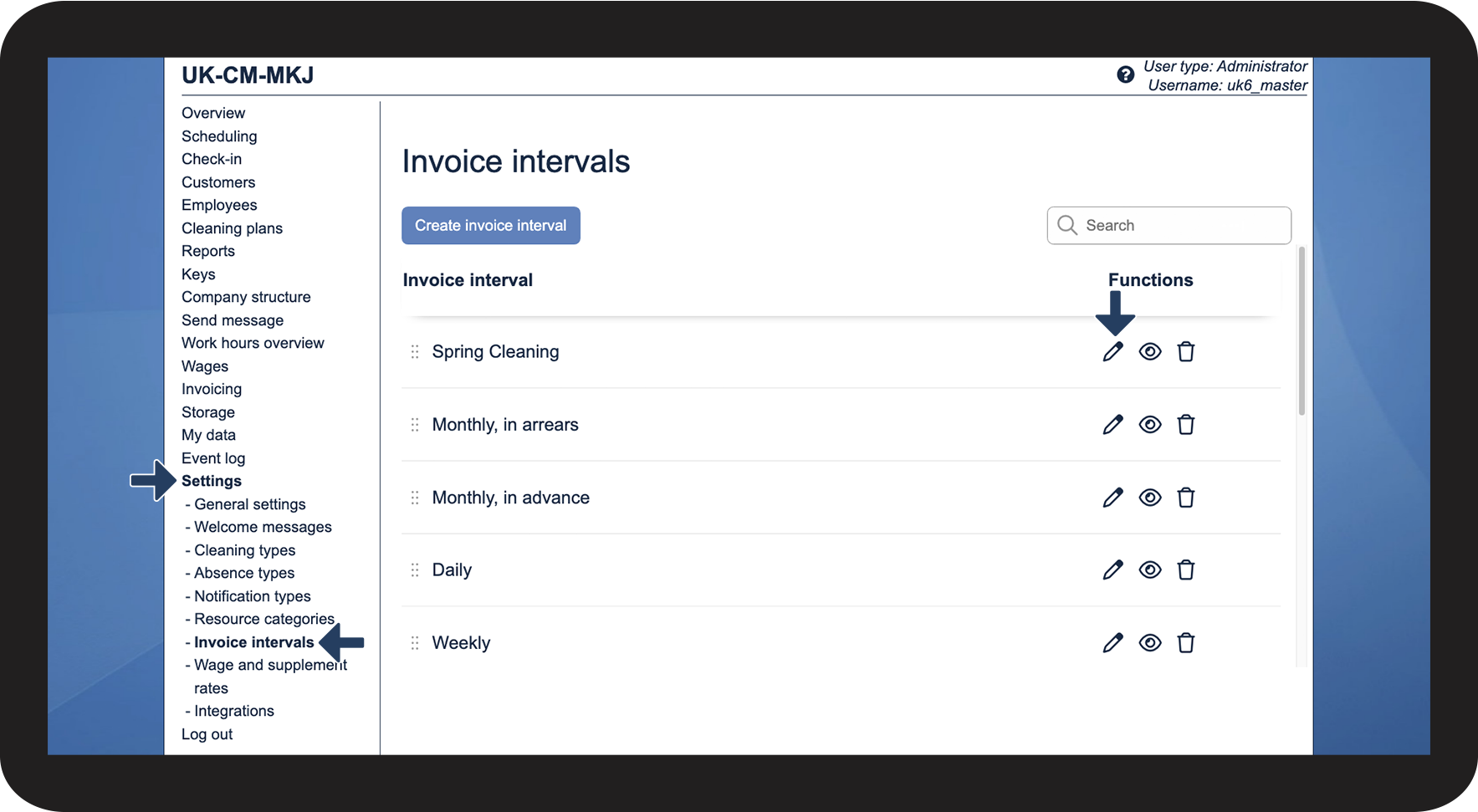Open Wage and supplement rates settings
Viewport: 1478px width, 812px height.
[x=270, y=666]
